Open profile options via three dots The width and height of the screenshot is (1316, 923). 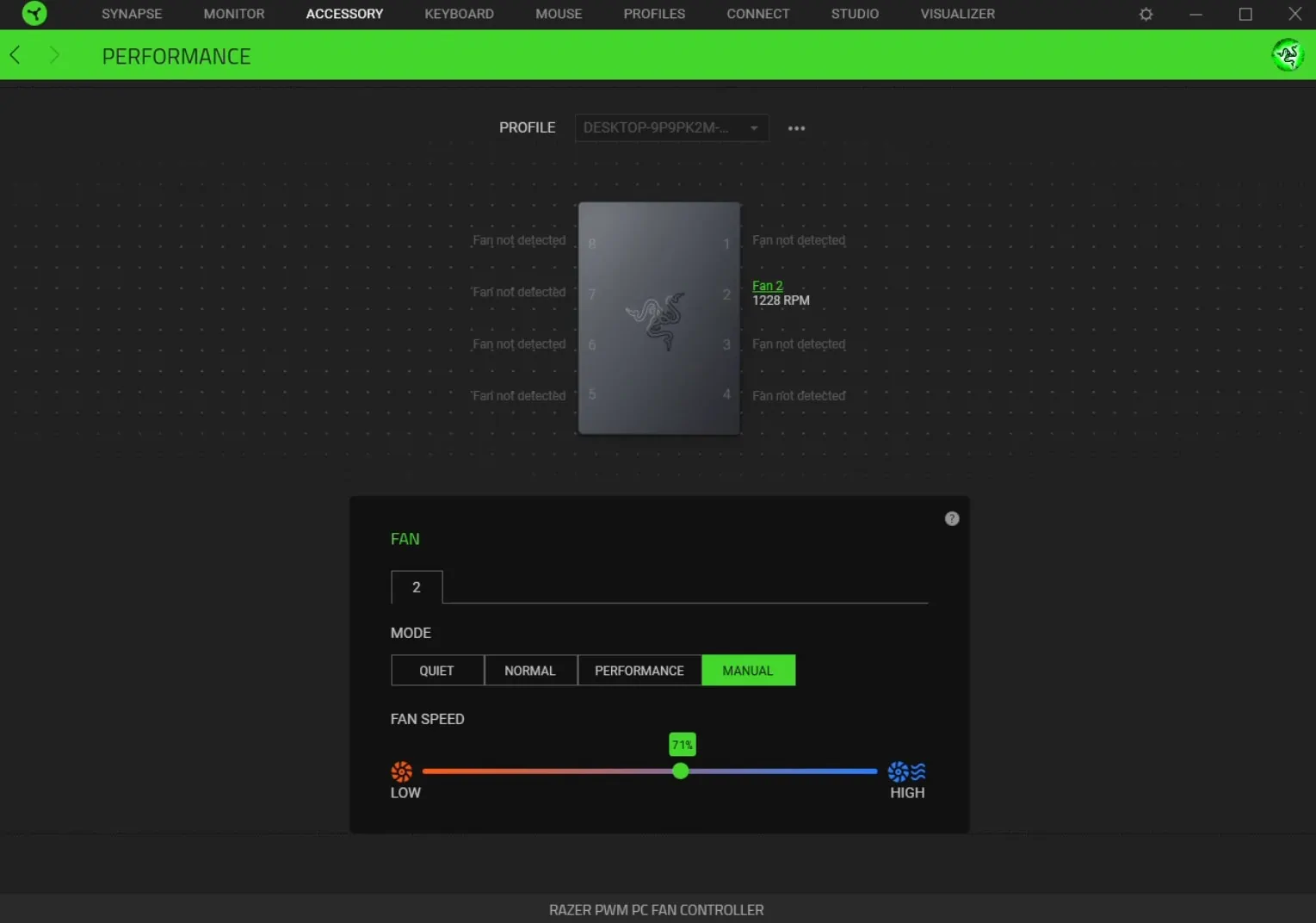[x=797, y=128]
